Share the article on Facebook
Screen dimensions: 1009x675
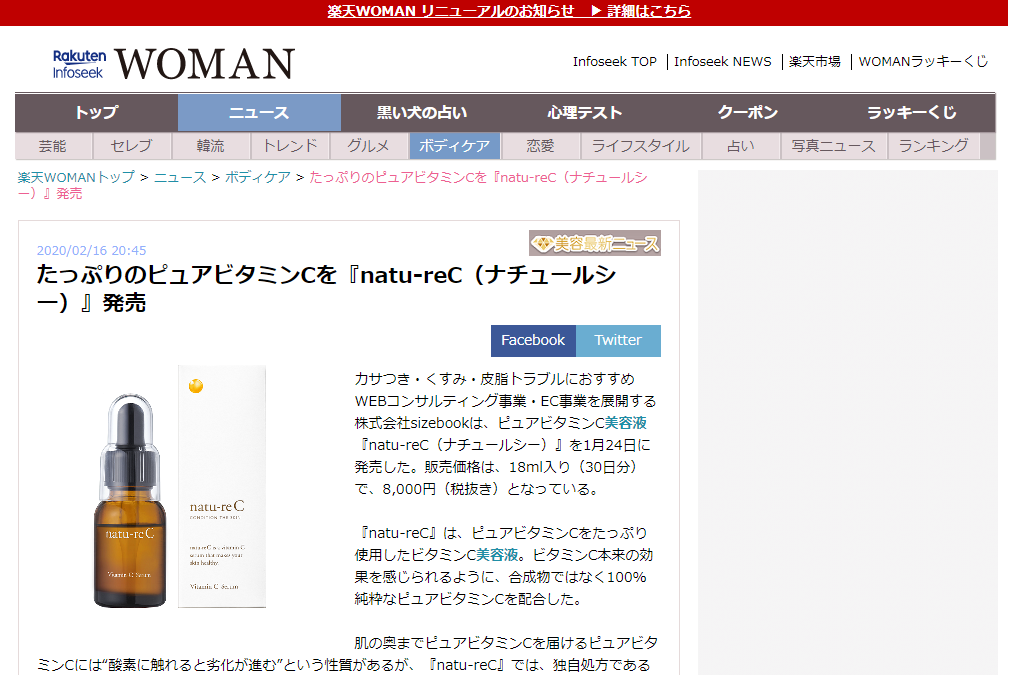pyautogui.click(x=533, y=340)
